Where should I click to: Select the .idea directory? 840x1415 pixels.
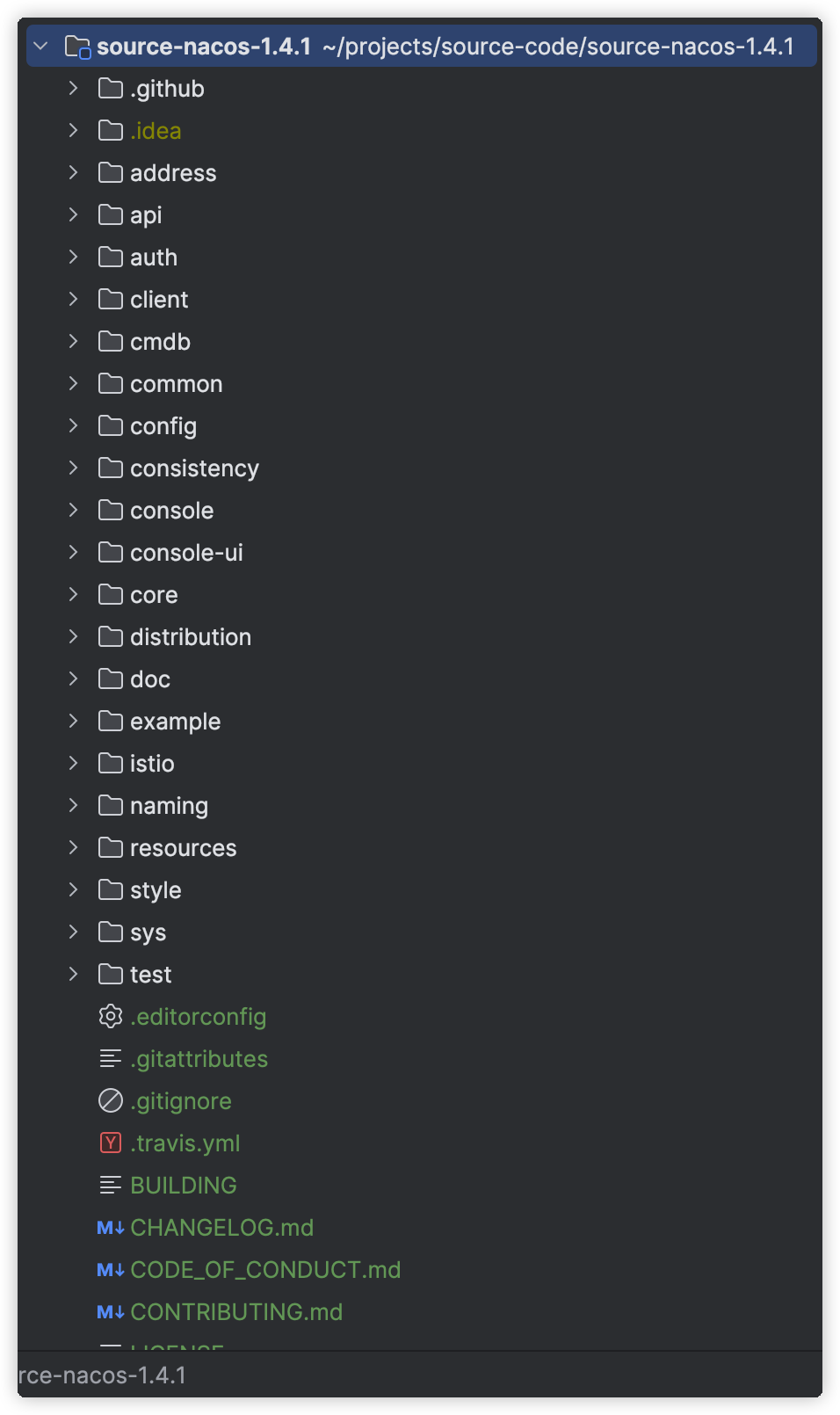click(155, 130)
